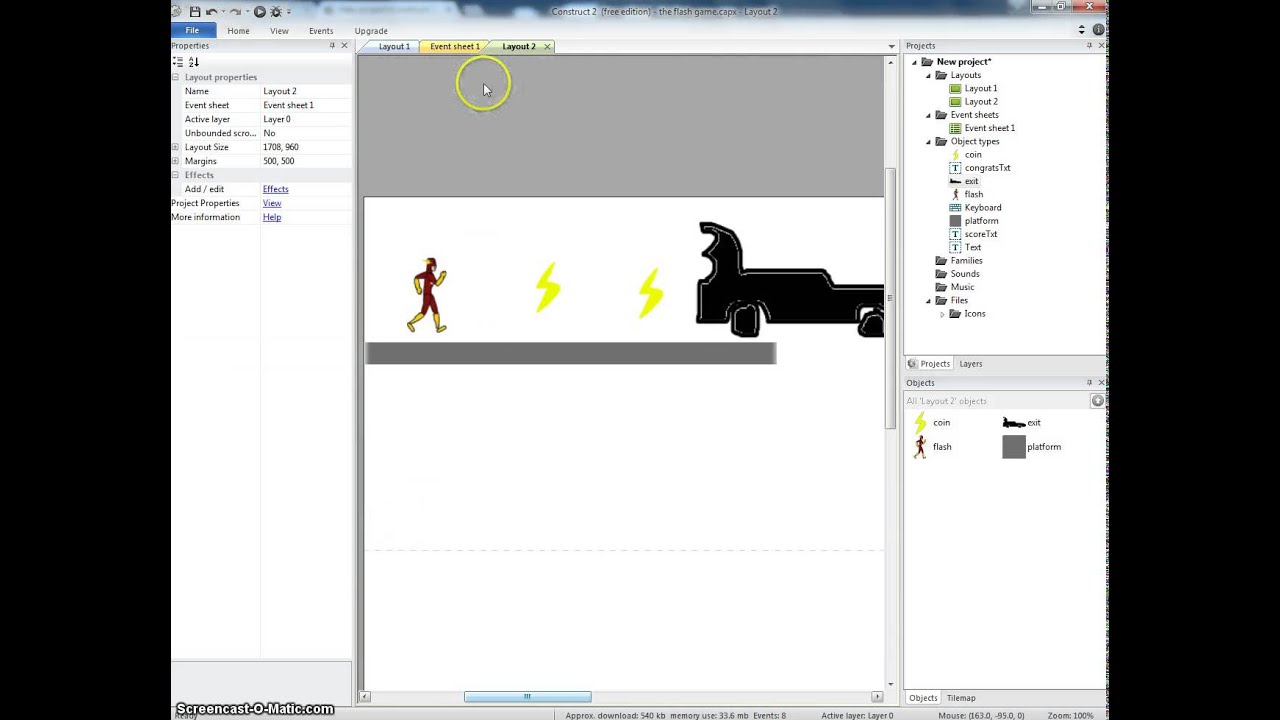This screenshot has width=1280, height=720.
Task: Switch to the Layout 1 tab
Action: 394,46
